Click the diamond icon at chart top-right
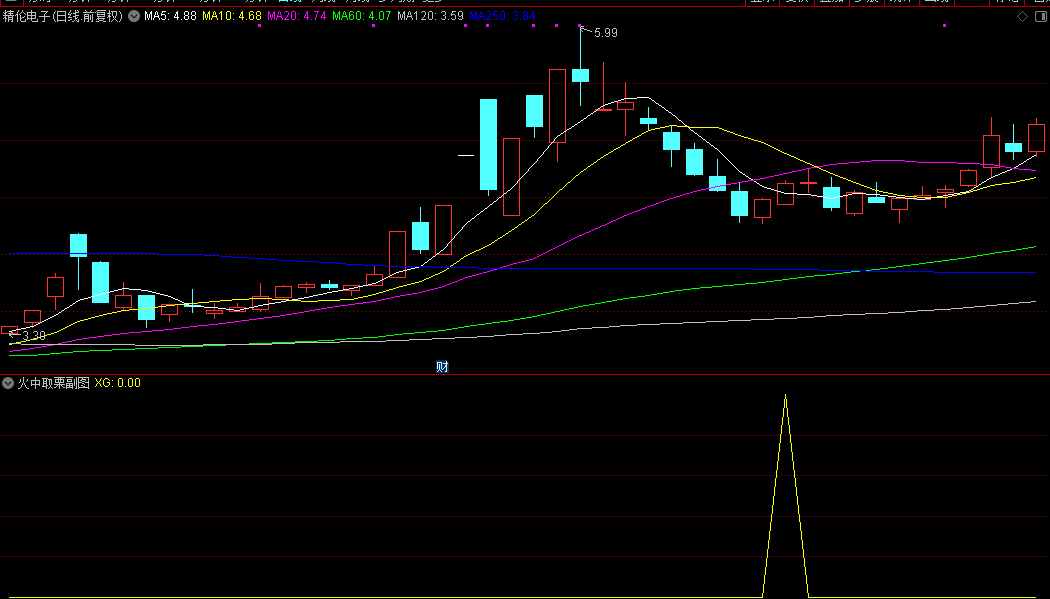Image resolution: width=1050 pixels, height=599 pixels. (1023, 17)
